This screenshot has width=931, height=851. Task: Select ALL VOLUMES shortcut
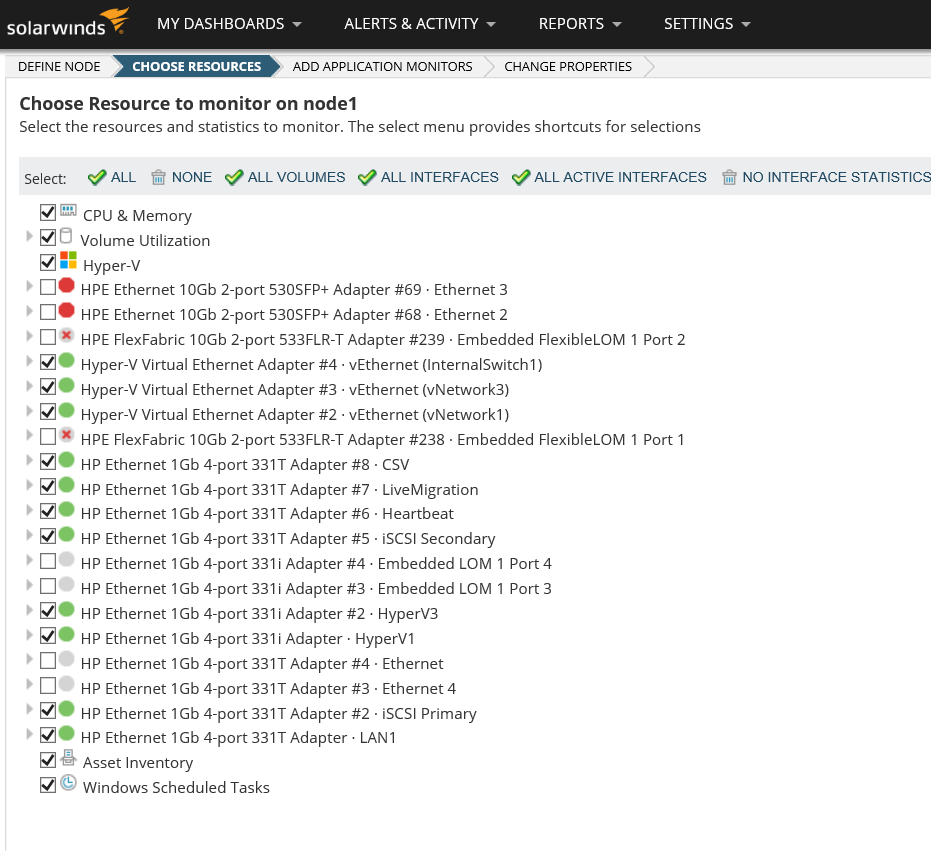tap(285, 177)
